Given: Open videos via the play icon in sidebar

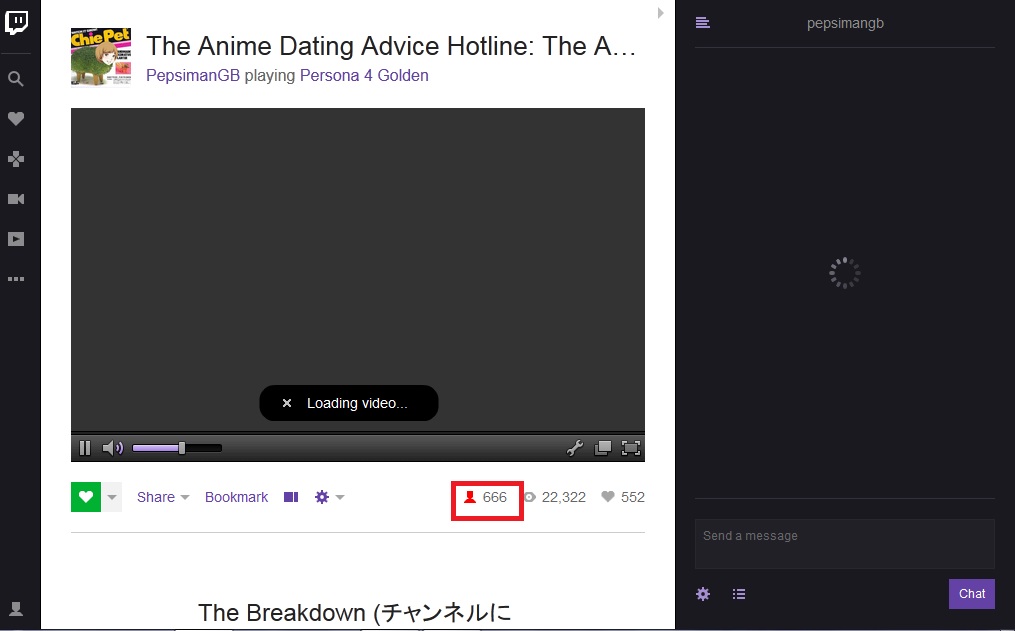Looking at the screenshot, I should pos(16,239).
